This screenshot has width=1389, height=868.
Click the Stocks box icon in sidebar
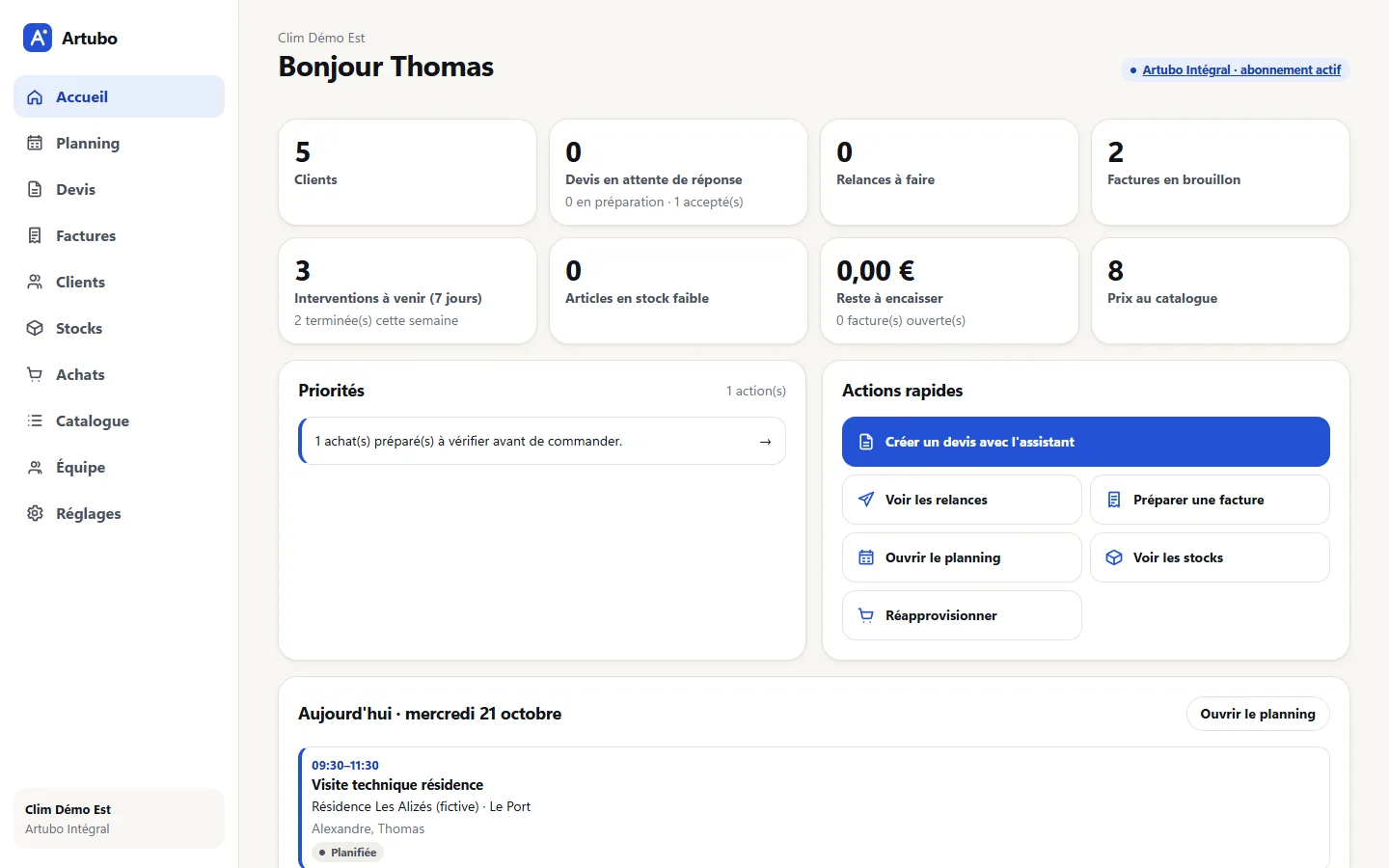point(35,329)
